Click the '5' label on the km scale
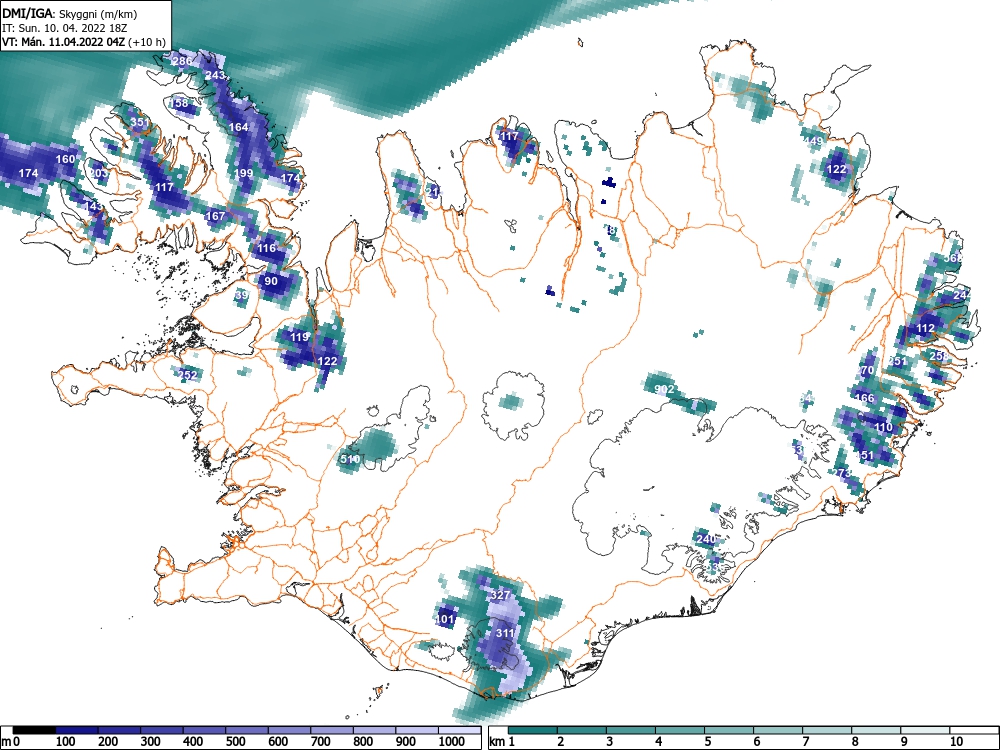1000x750 pixels. 707,742
